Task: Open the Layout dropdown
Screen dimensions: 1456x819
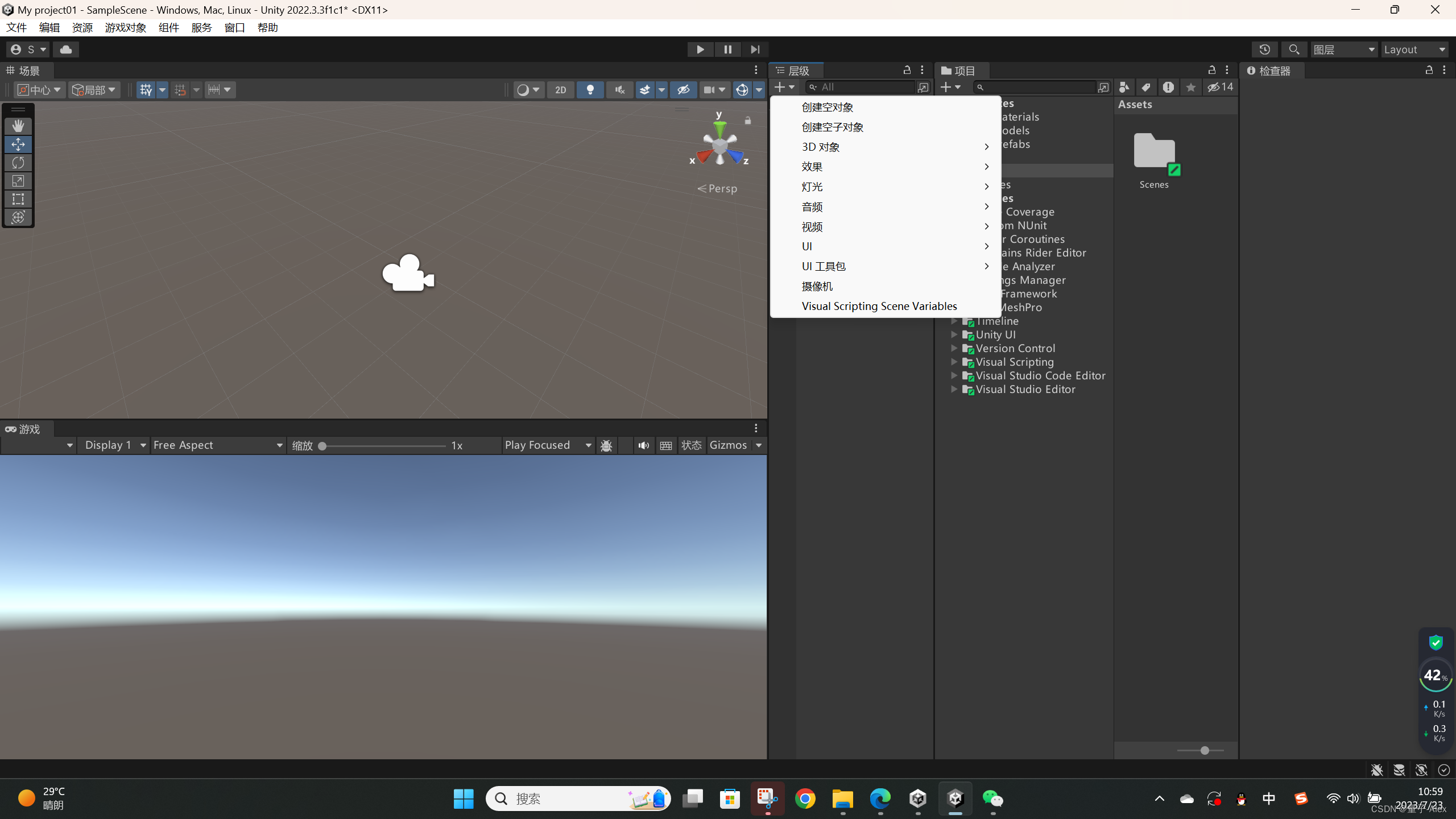Action: (x=1414, y=49)
